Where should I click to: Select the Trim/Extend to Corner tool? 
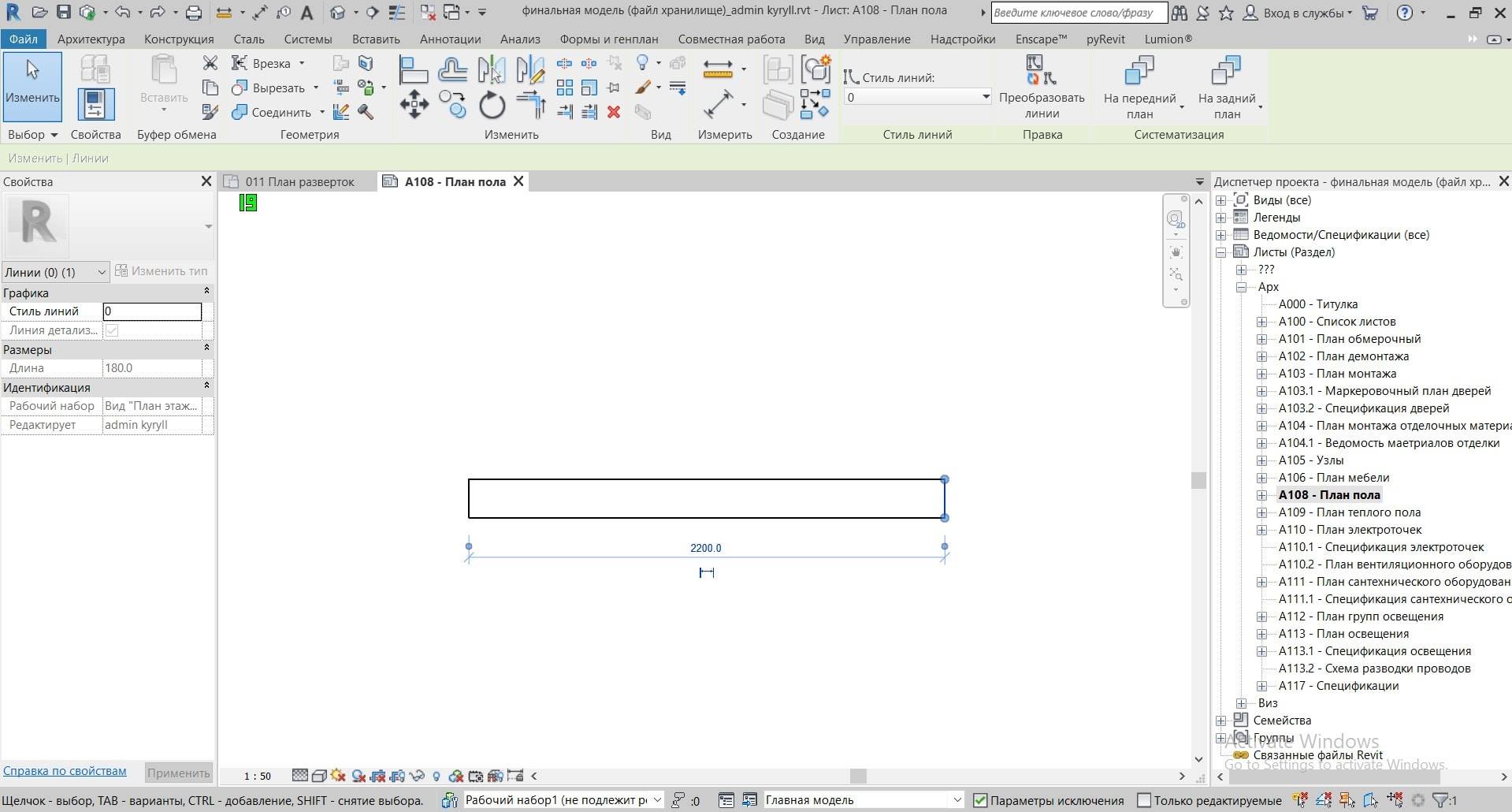click(x=530, y=104)
